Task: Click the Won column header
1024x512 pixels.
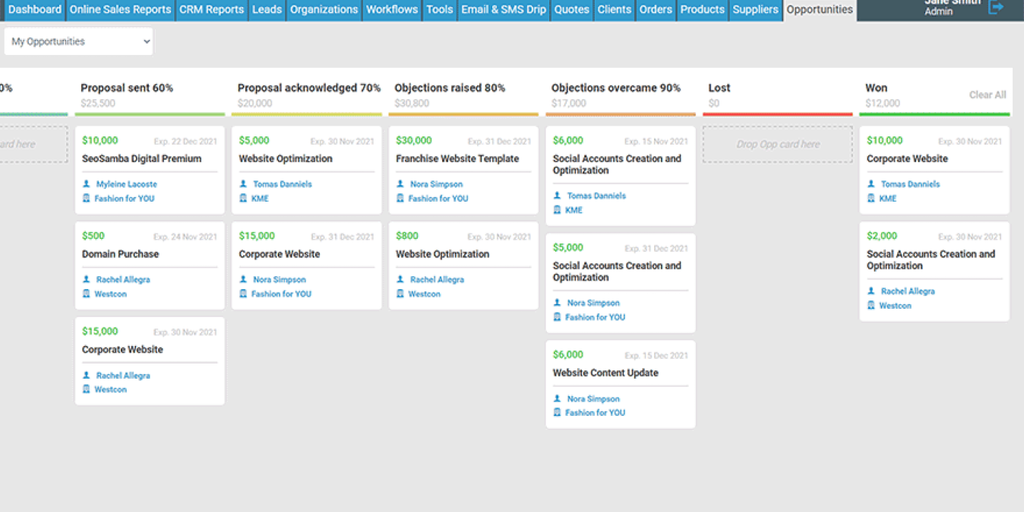Action: [x=876, y=88]
